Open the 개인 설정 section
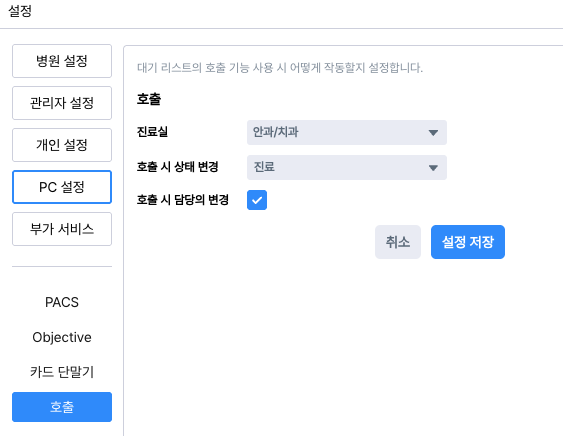 coord(62,145)
